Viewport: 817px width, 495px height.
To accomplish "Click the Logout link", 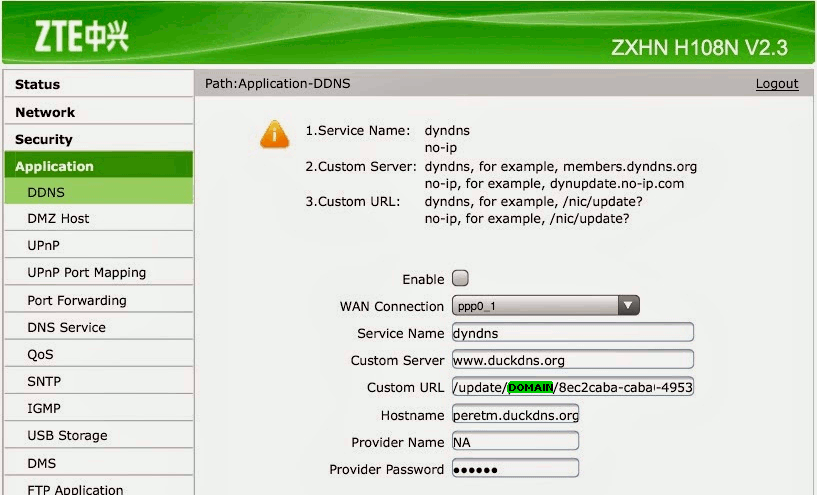I will (776, 84).
